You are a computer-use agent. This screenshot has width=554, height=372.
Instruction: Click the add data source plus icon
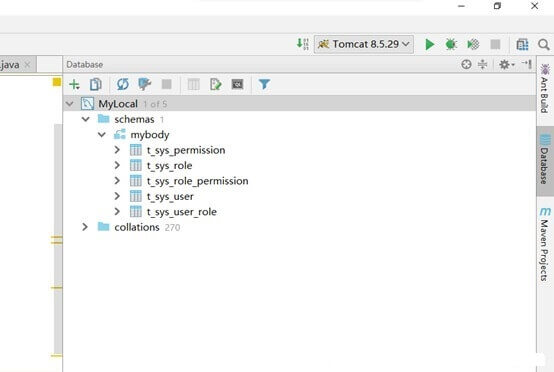(74, 84)
